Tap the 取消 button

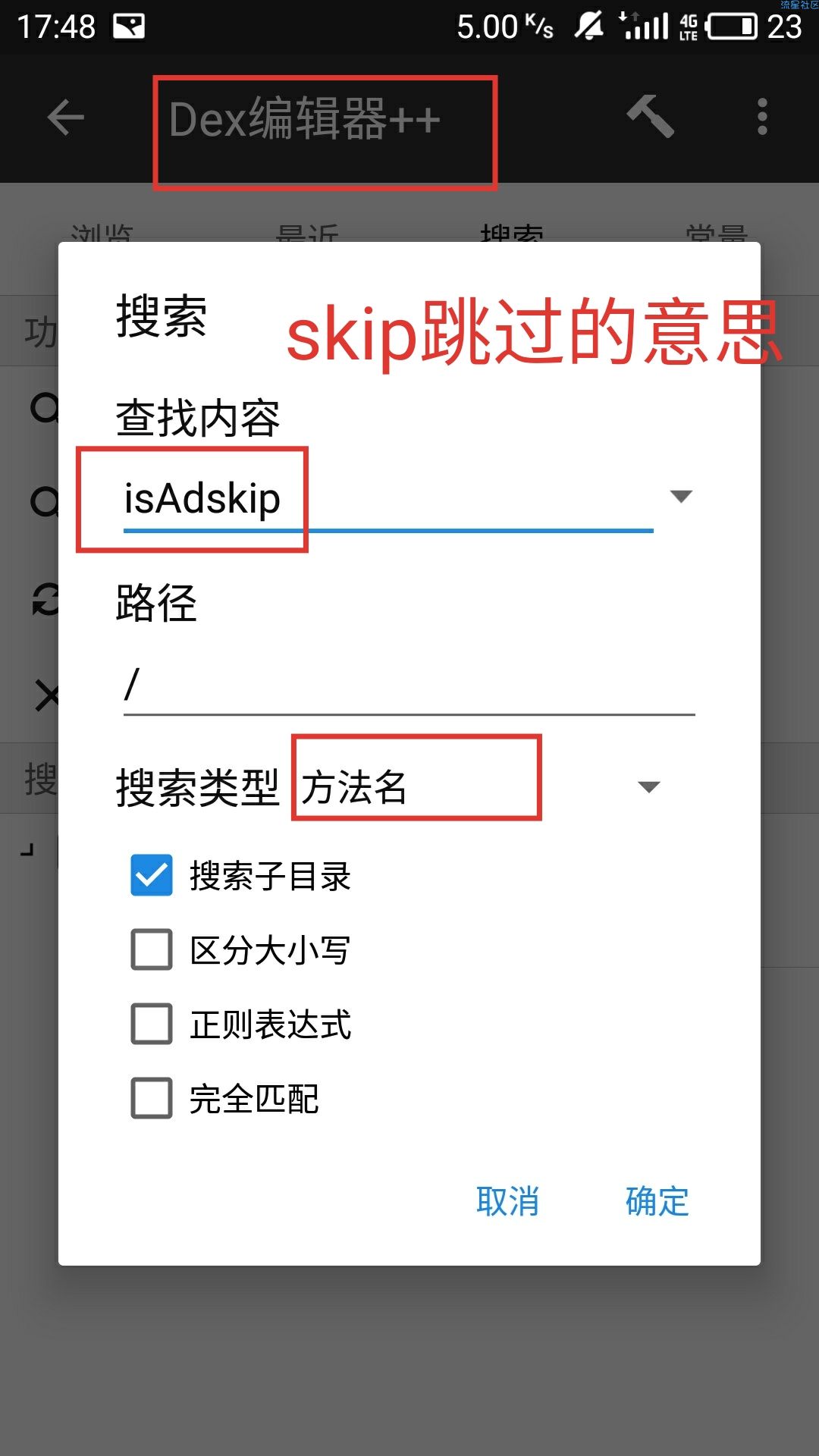[x=507, y=1201]
